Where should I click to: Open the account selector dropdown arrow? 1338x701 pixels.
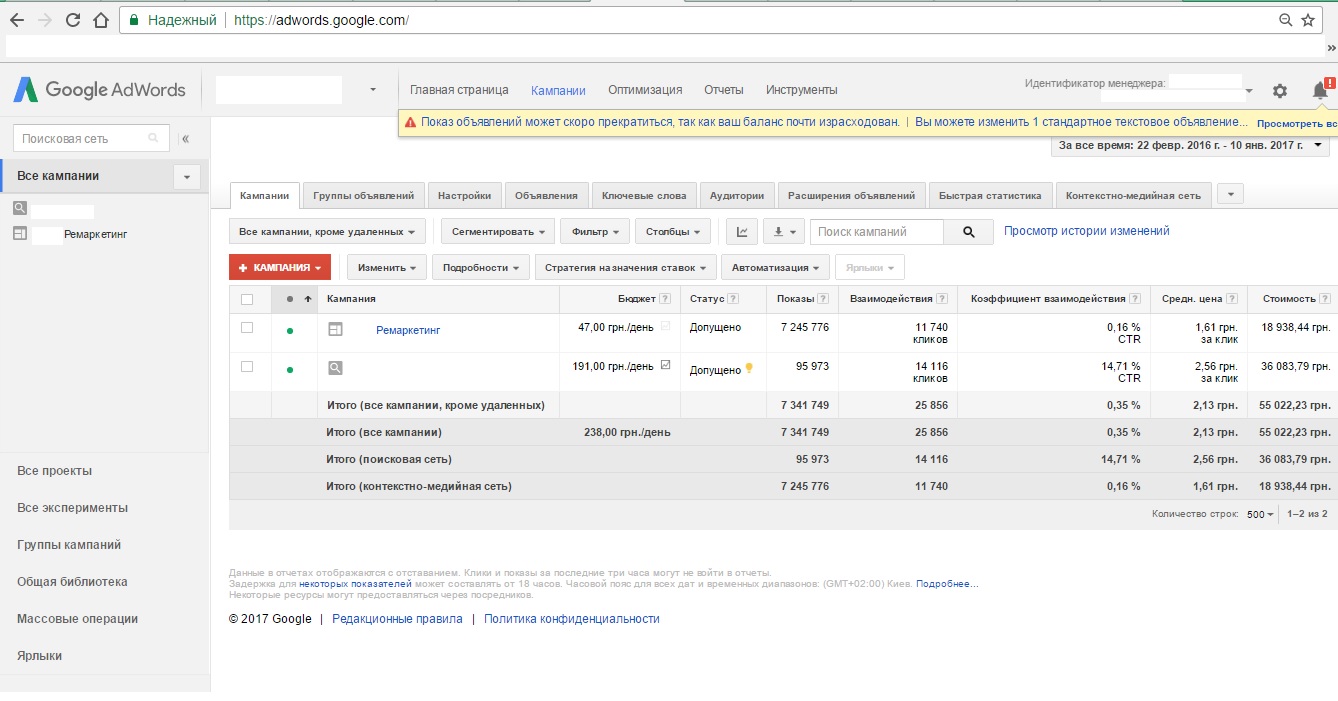pos(373,90)
